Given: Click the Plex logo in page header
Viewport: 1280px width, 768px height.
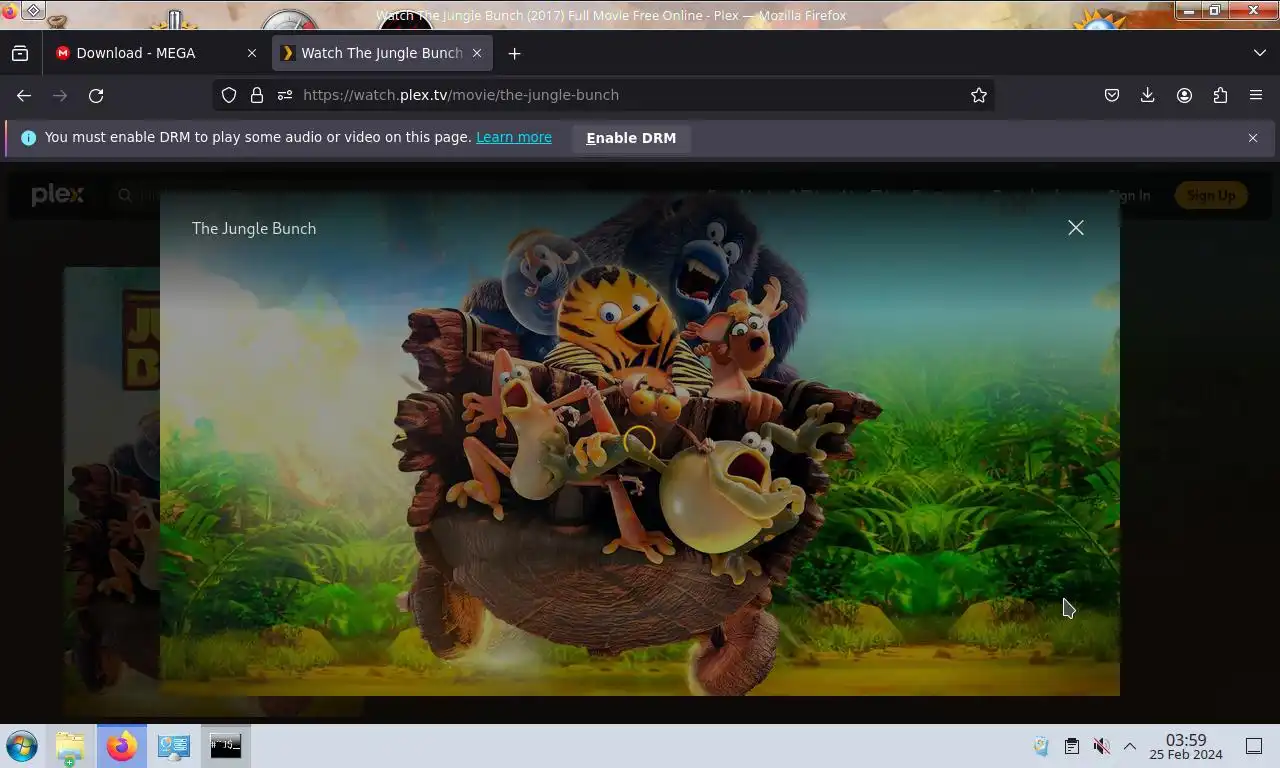Looking at the screenshot, I should point(57,195).
